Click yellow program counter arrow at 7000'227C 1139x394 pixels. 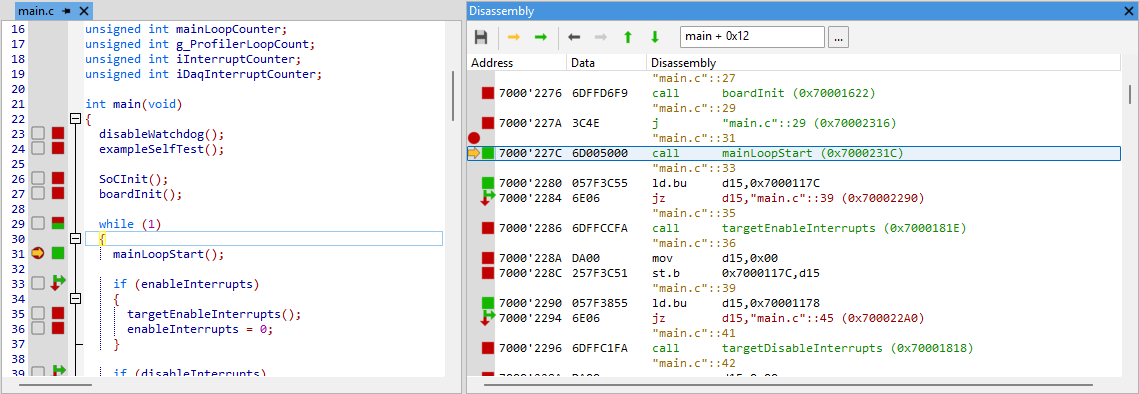474,153
